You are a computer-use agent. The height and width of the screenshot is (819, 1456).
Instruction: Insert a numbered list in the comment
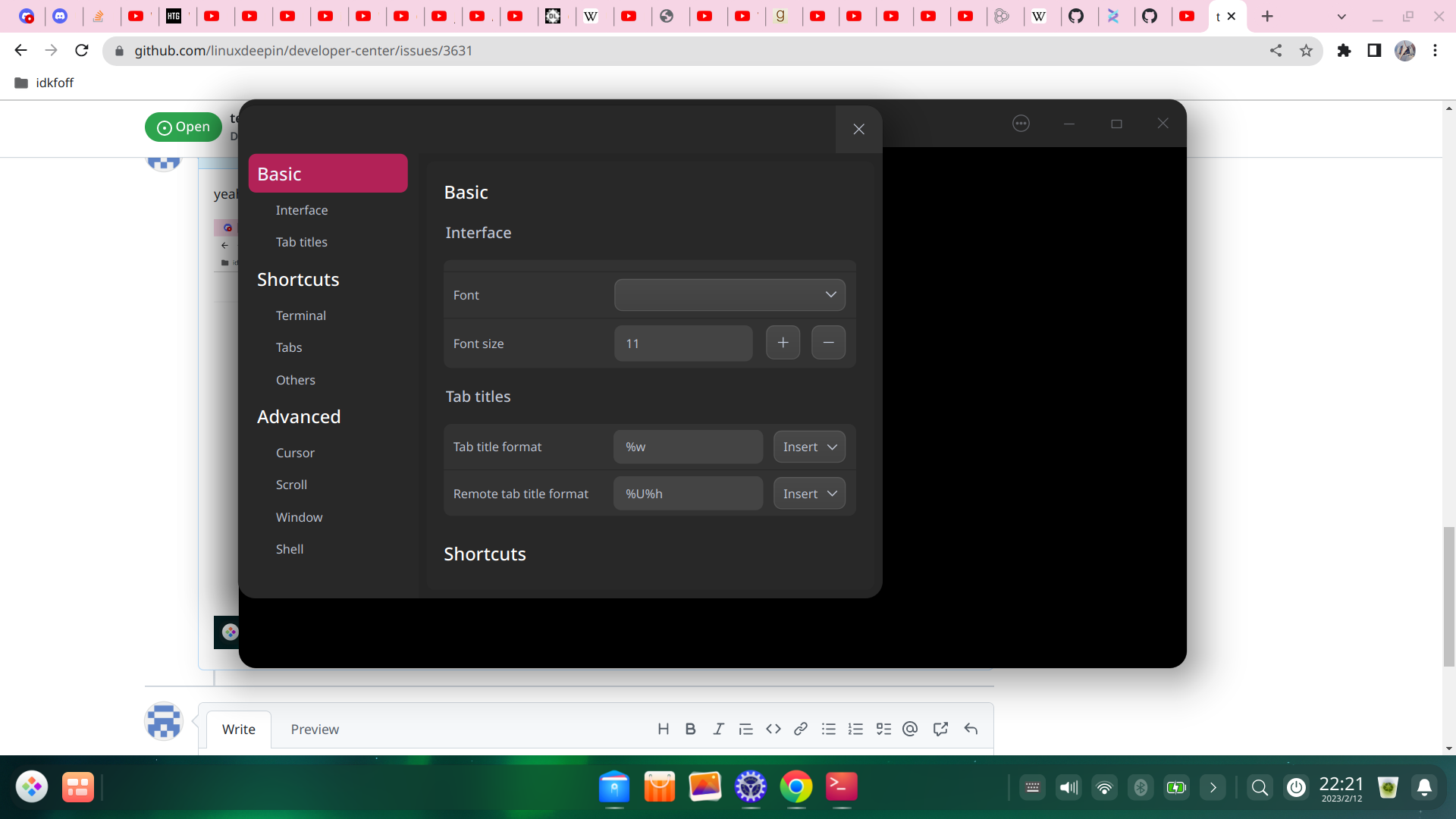(x=855, y=729)
